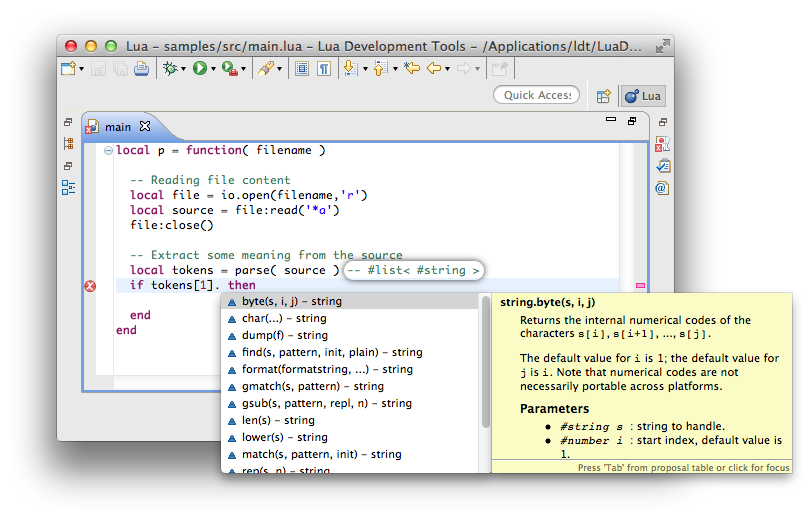Click the Search flashlight icon
This screenshot has height=520, width=806.
[266, 68]
